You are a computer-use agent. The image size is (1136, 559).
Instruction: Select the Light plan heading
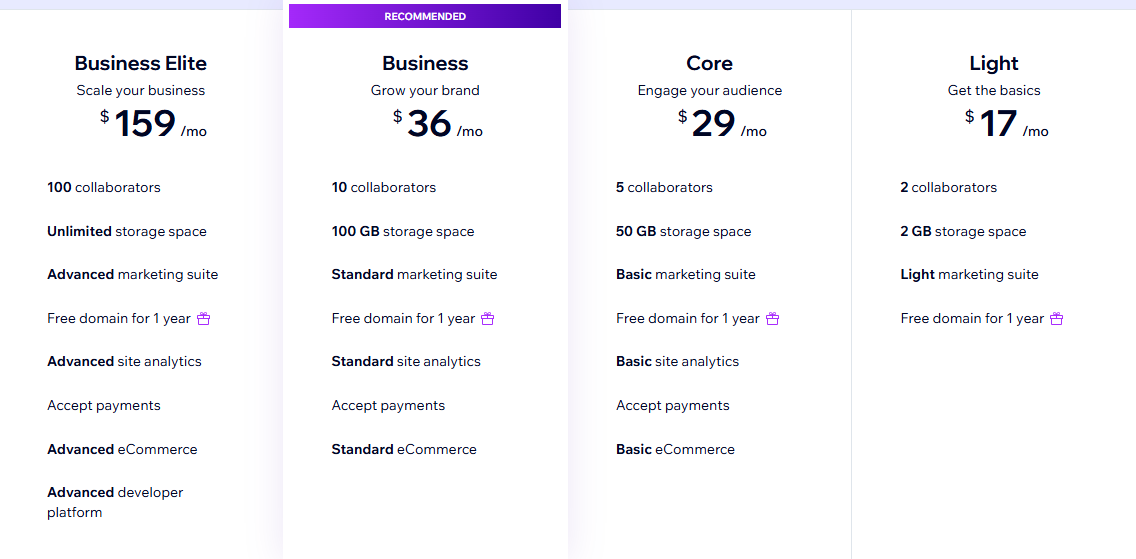tap(994, 63)
